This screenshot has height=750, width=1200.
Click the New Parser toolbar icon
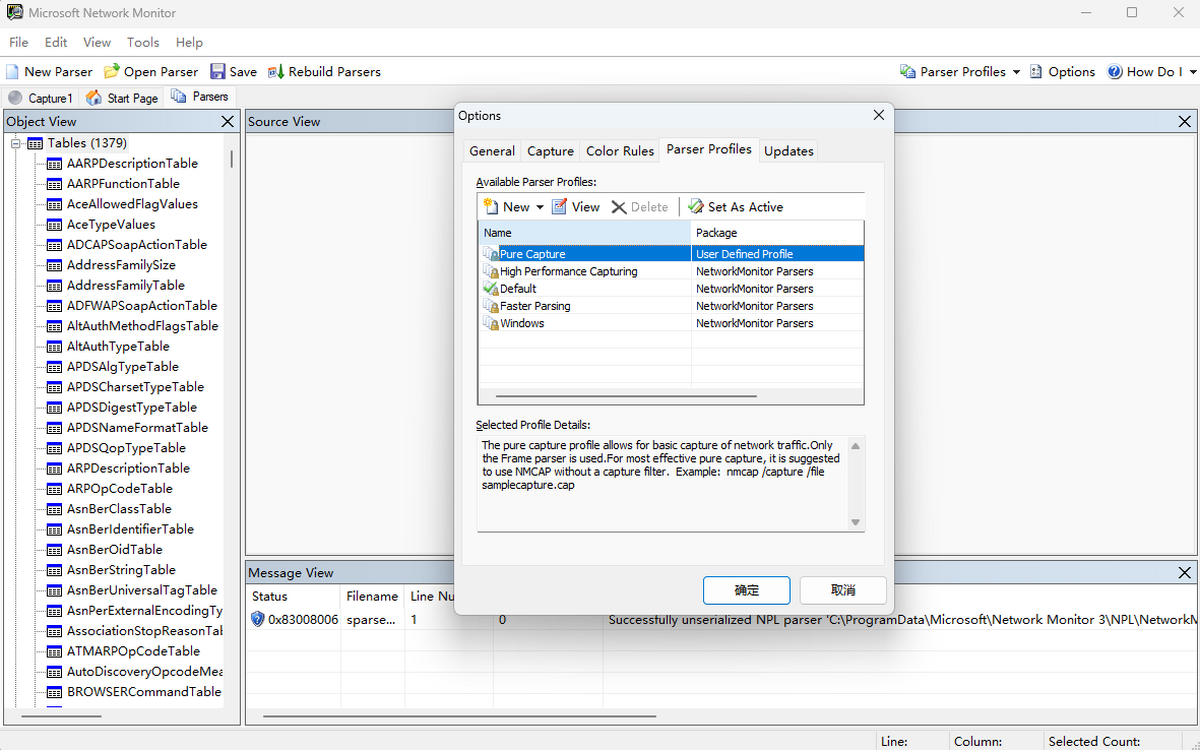pyautogui.click(x=12, y=72)
